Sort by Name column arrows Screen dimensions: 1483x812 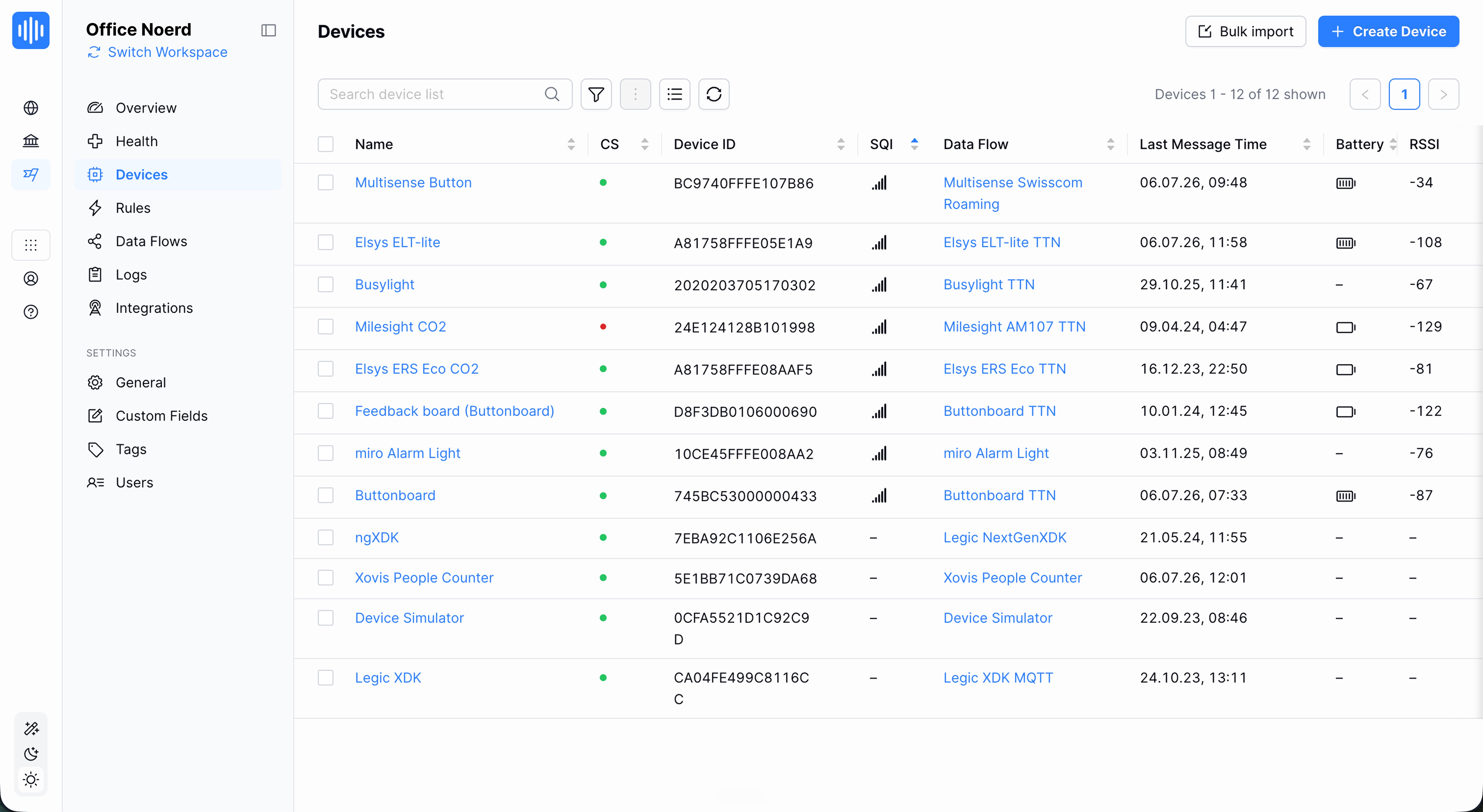click(571, 144)
